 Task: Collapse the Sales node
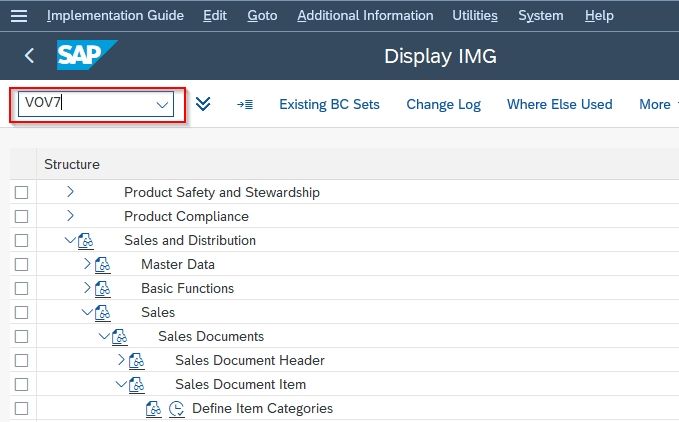87,312
